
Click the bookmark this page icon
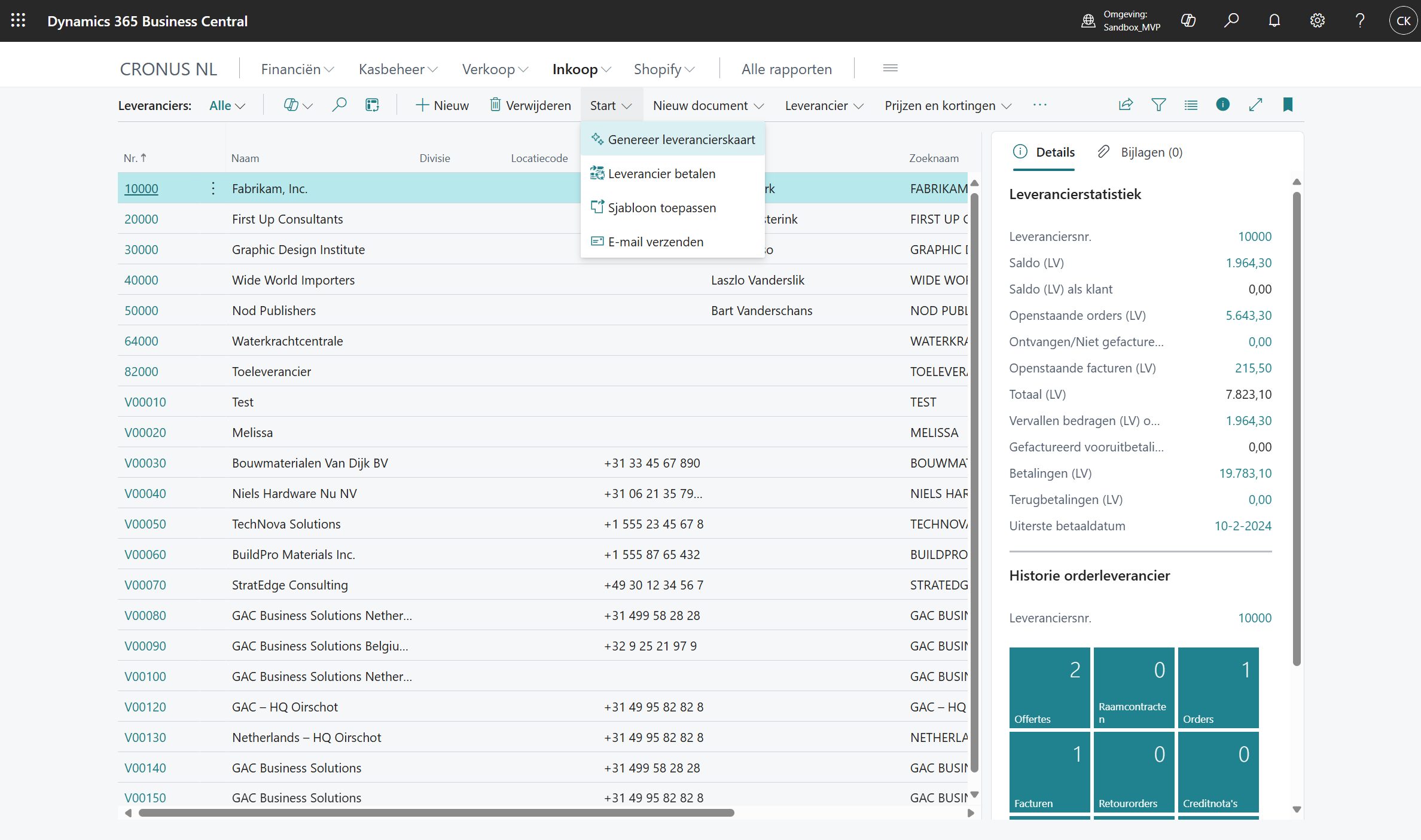coord(1288,105)
